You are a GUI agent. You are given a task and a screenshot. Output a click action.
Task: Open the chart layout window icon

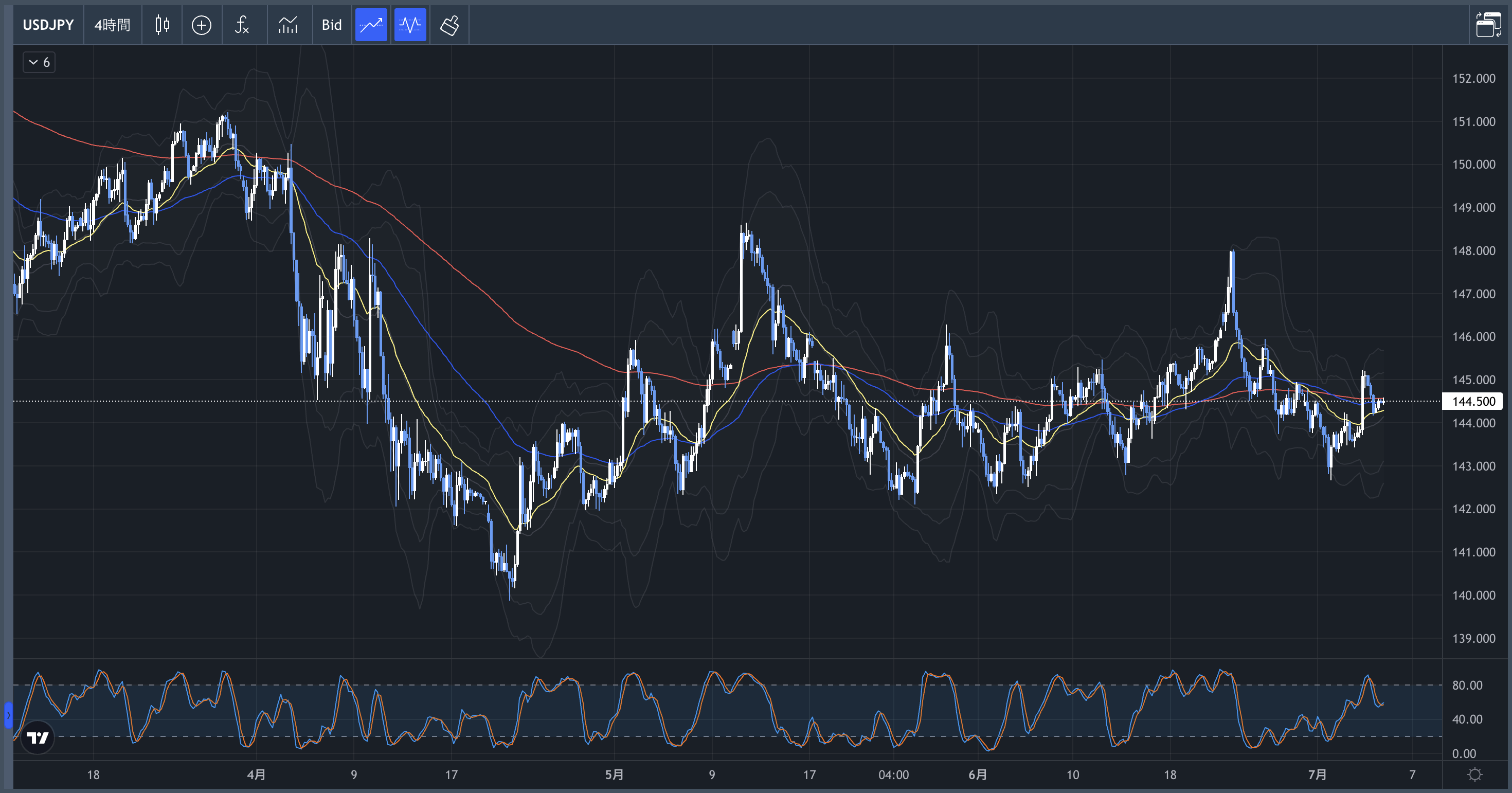(1489, 25)
